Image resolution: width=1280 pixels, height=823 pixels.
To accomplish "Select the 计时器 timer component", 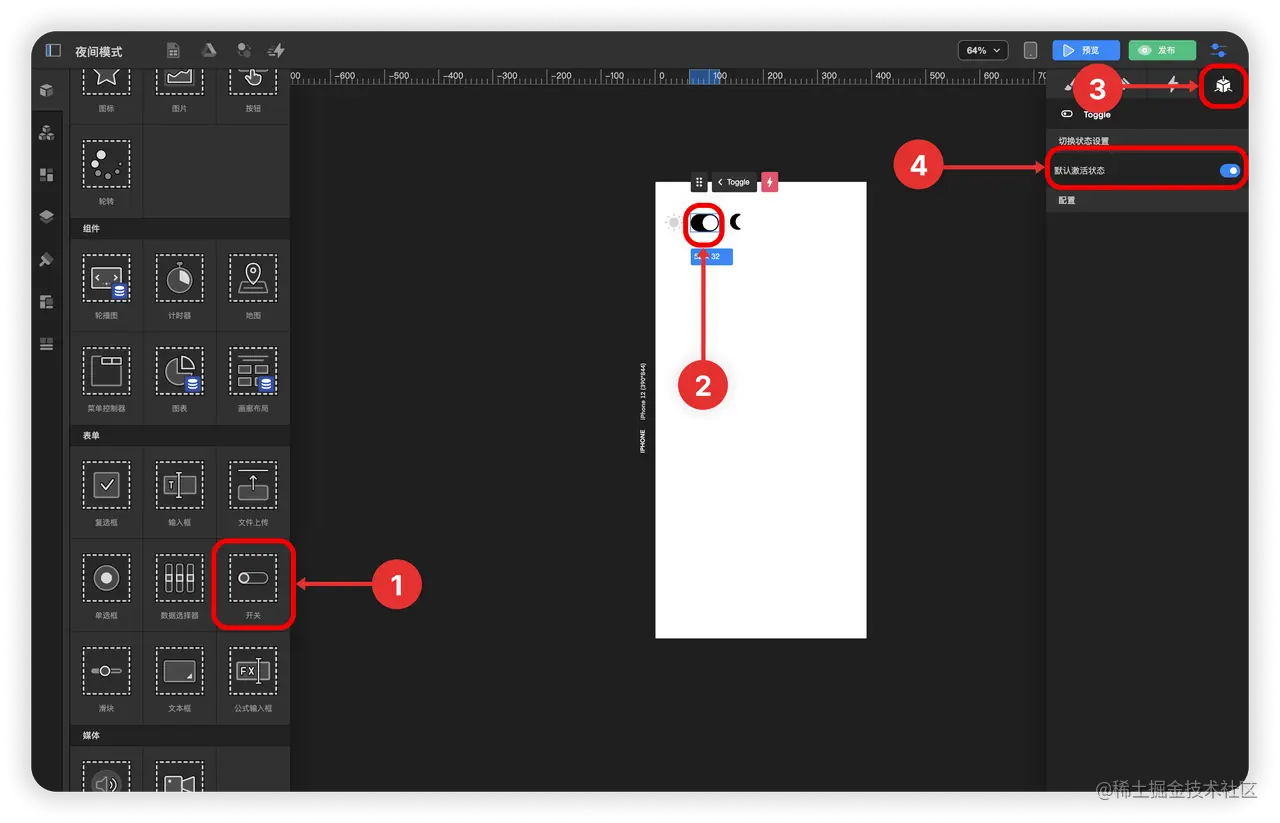I will click(x=179, y=285).
